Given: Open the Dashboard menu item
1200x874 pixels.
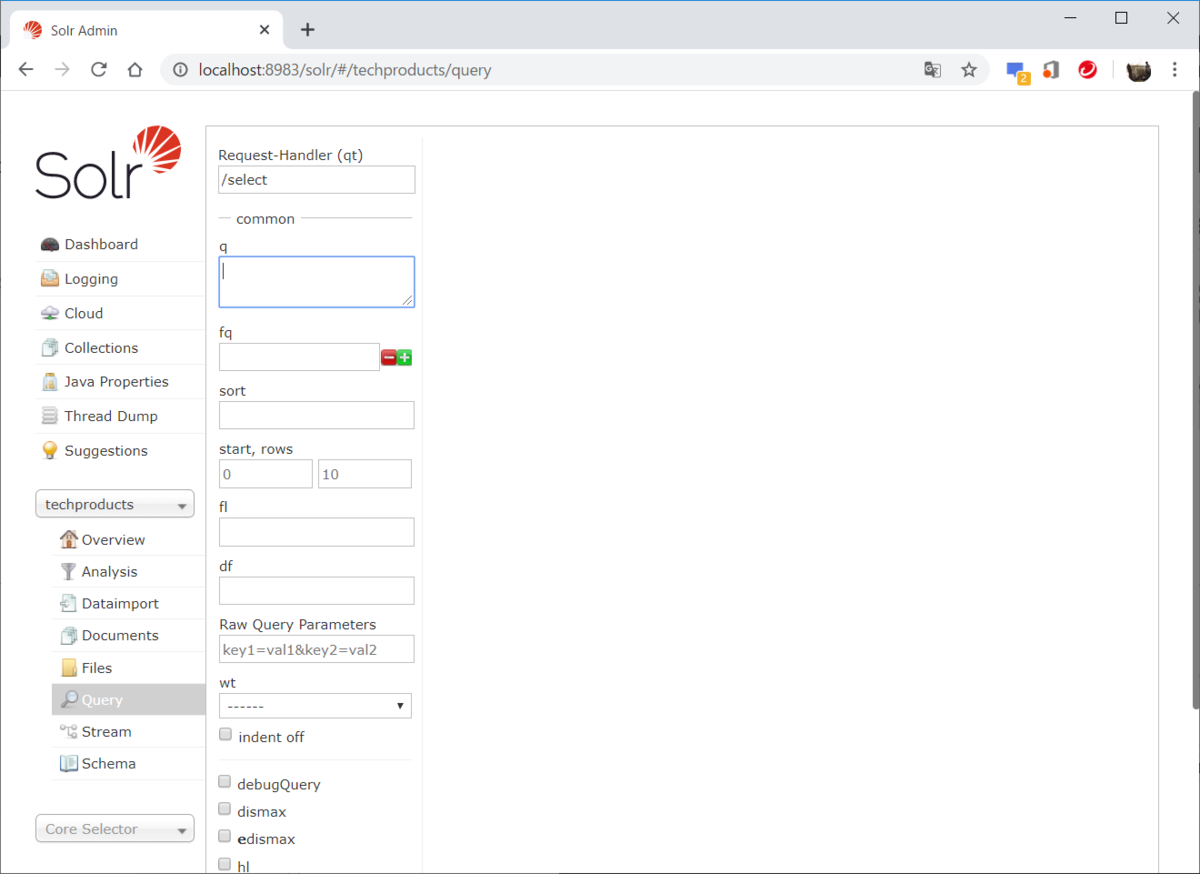Looking at the screenshot, I should pyautogui.click(x=101, y=244).
